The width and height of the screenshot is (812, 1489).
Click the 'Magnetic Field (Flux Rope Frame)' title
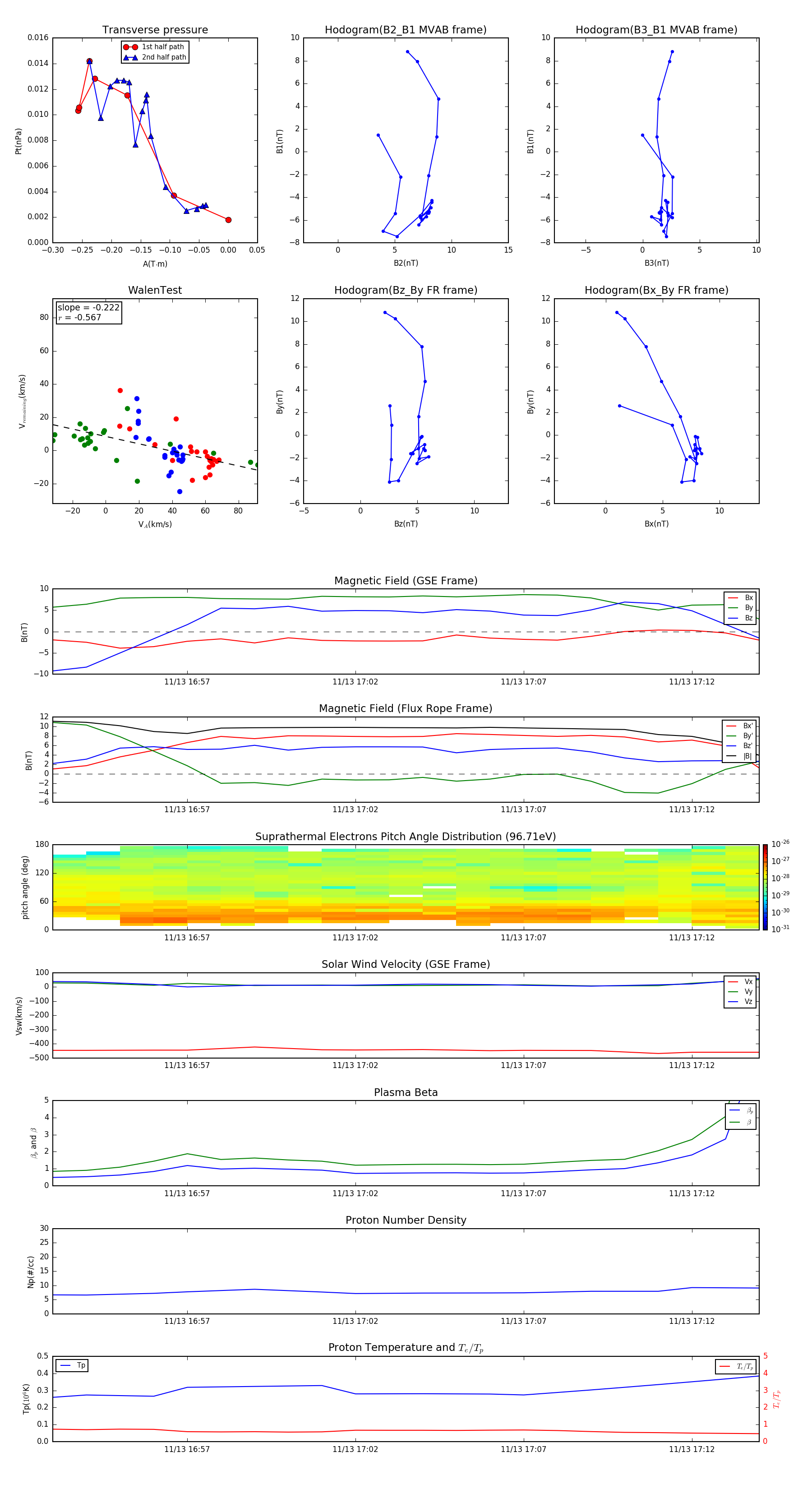click(x=406, y=709)
